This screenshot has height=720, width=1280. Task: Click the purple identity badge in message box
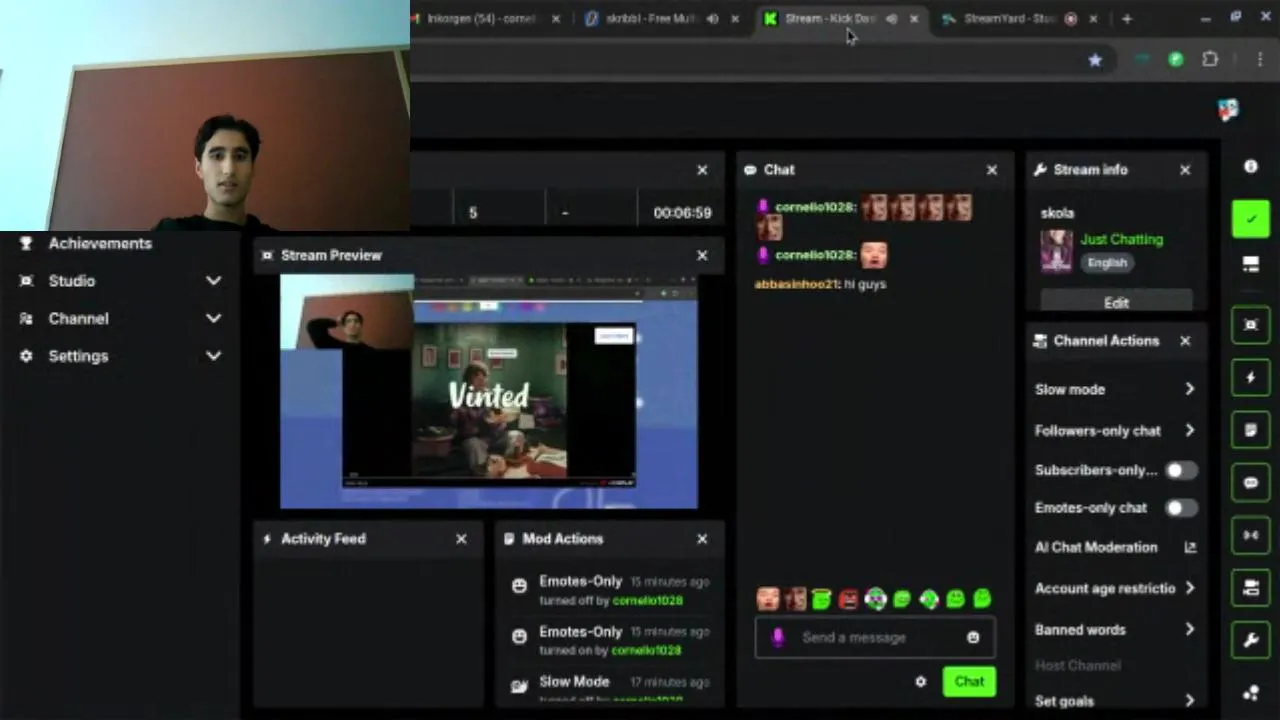(x=778, y=637)
